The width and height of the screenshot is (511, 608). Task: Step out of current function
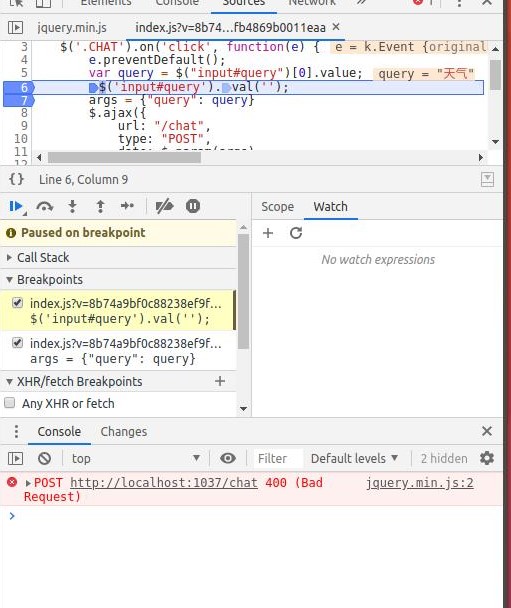100,206
